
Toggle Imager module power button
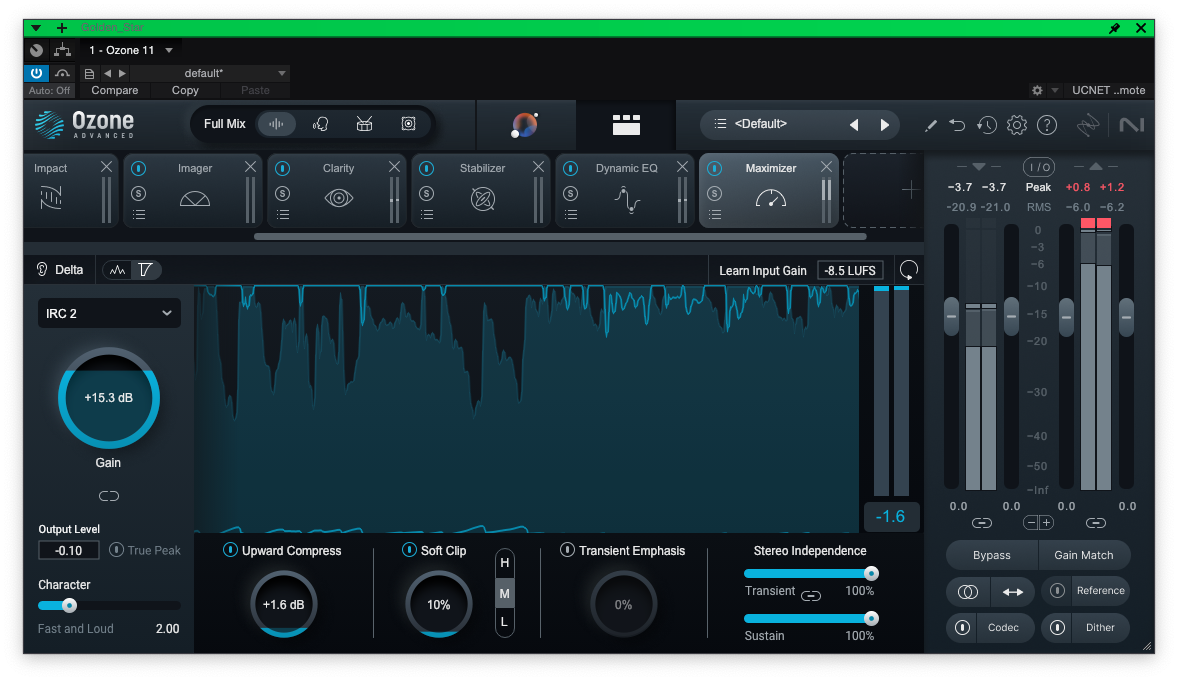pos(139,168)
